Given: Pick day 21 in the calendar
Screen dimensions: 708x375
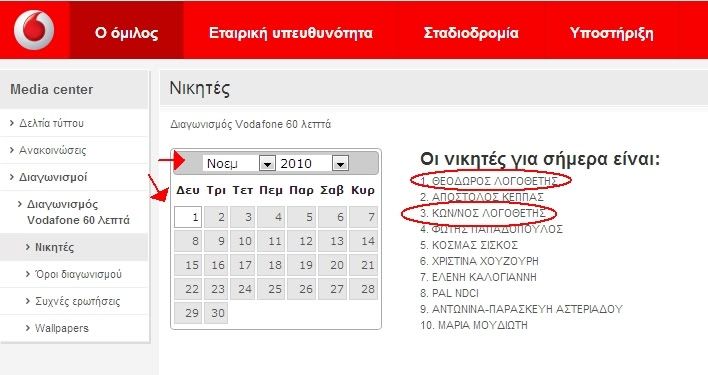Looking at the screenshot, I should (x=363, y=265).
